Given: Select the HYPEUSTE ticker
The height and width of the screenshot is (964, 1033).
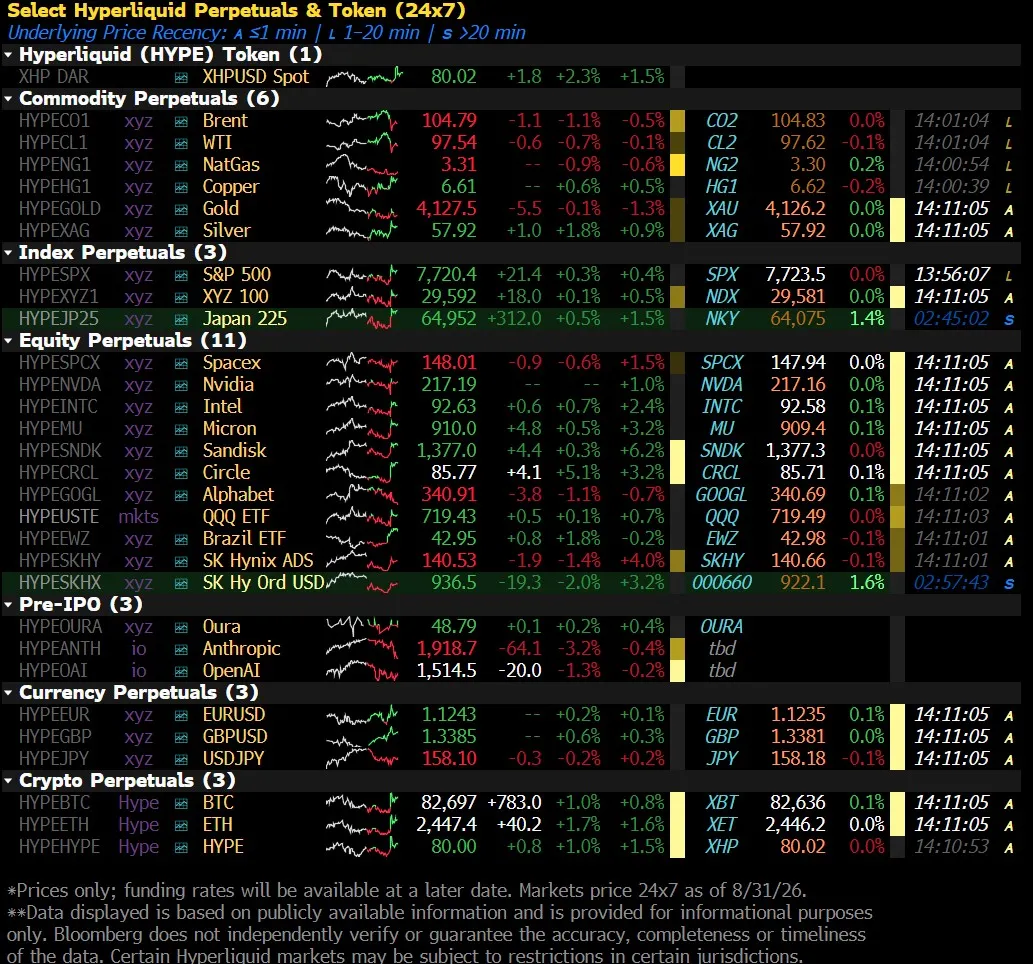Looking at the screenshot, I should (x=59, y=517).
